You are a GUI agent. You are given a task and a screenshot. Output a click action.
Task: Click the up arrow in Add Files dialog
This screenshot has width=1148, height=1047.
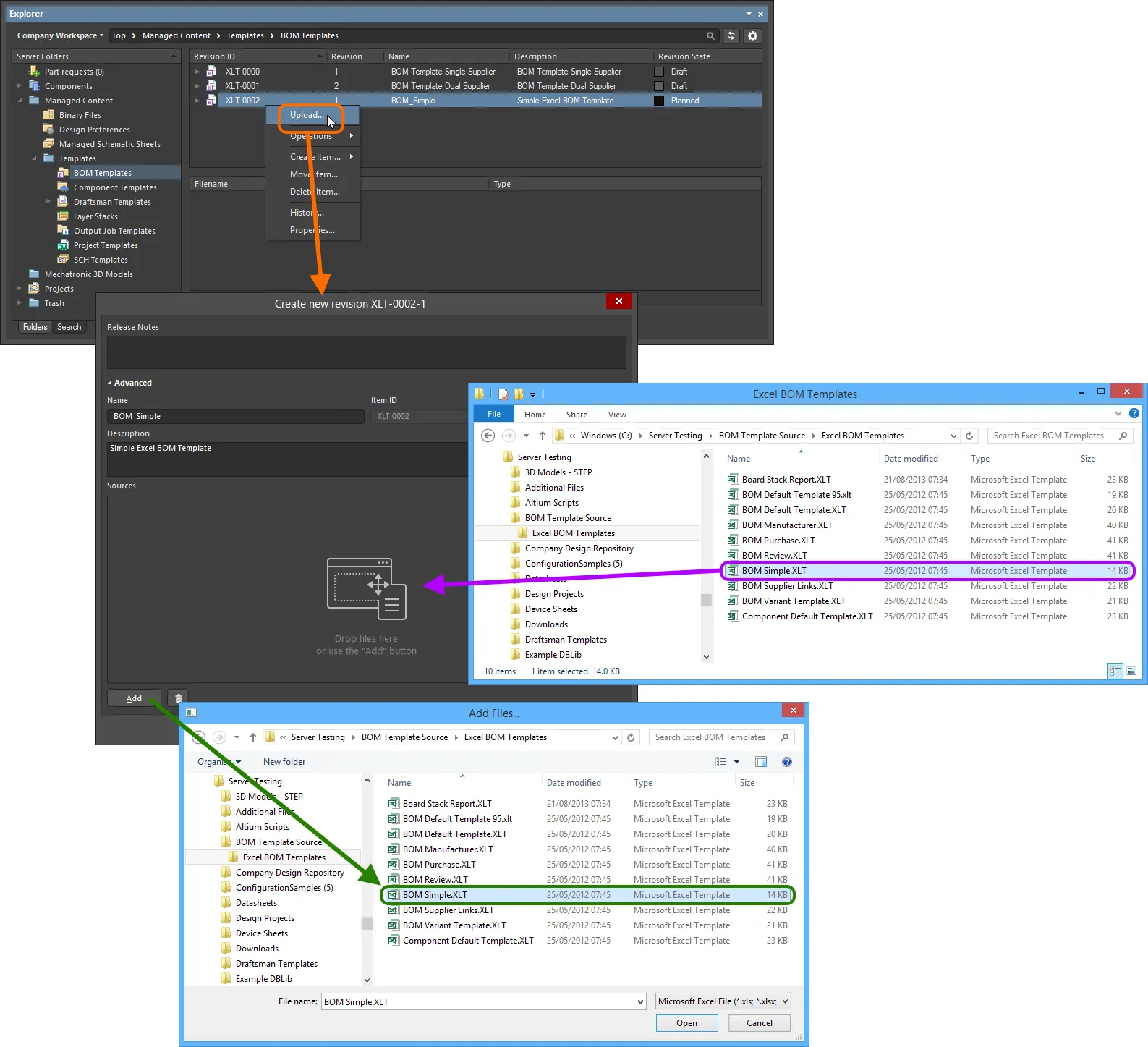point(253,737)
